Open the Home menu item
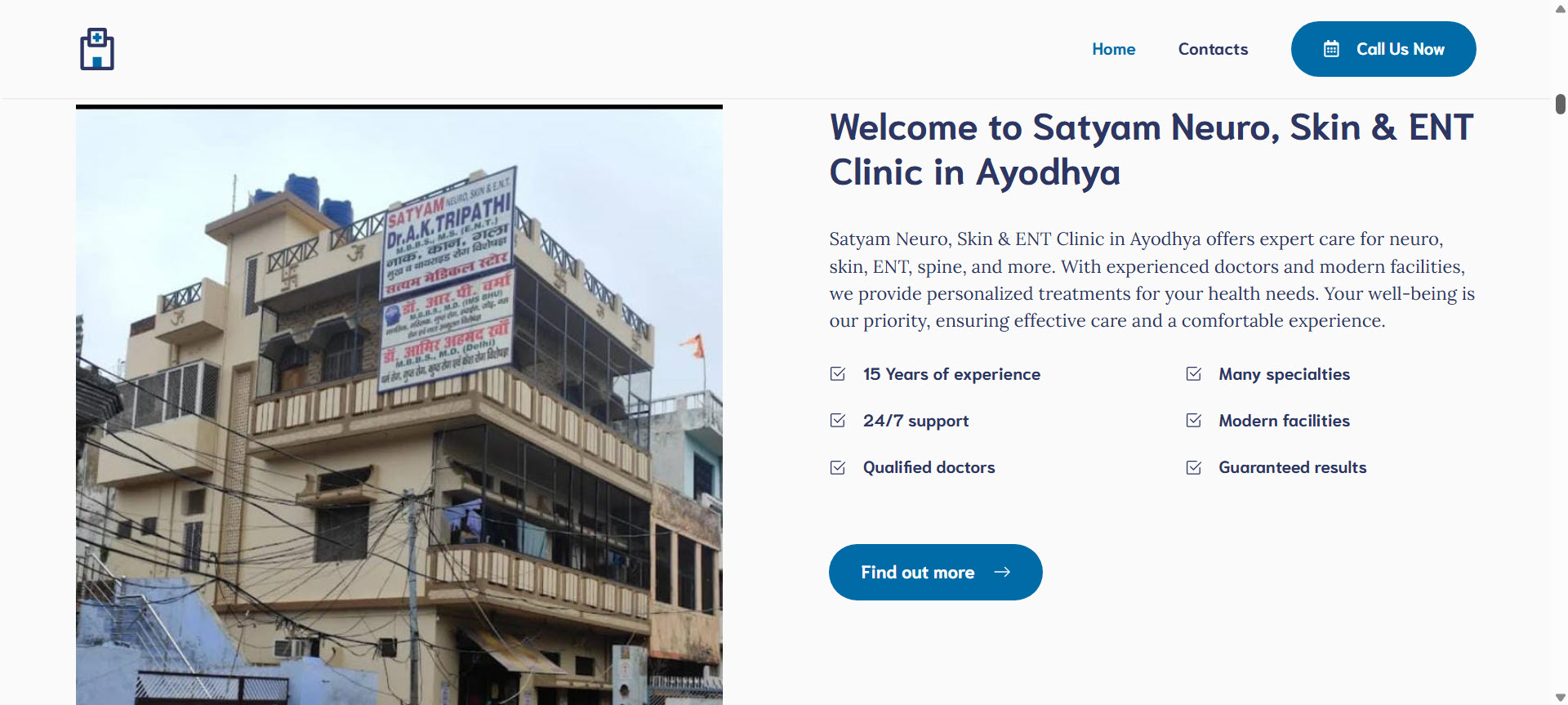Image resolution: width=1568 pixels, height=705 pixels. click(x=1114, y=49)
